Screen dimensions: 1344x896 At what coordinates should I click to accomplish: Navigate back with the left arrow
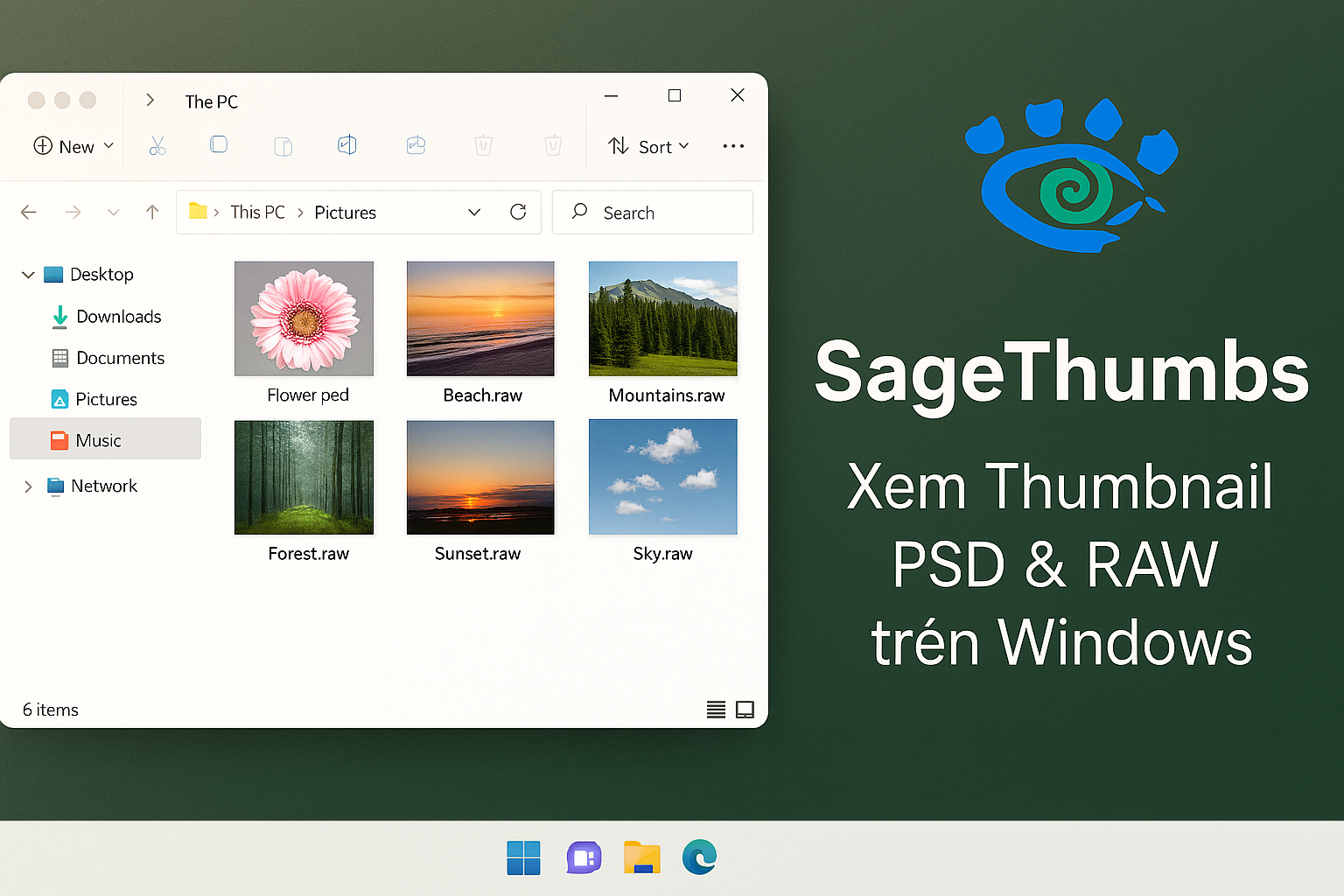pyautogui.click(x=29, y=212)
